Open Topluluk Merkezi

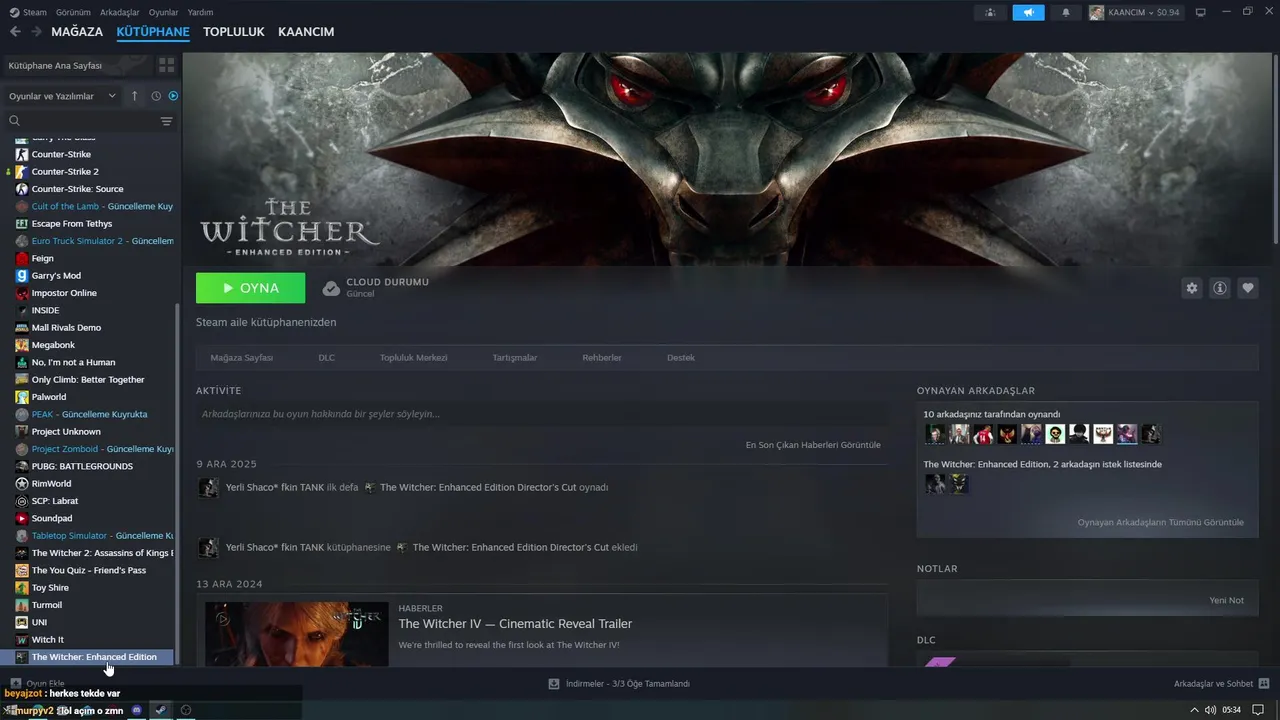point(413,358)
